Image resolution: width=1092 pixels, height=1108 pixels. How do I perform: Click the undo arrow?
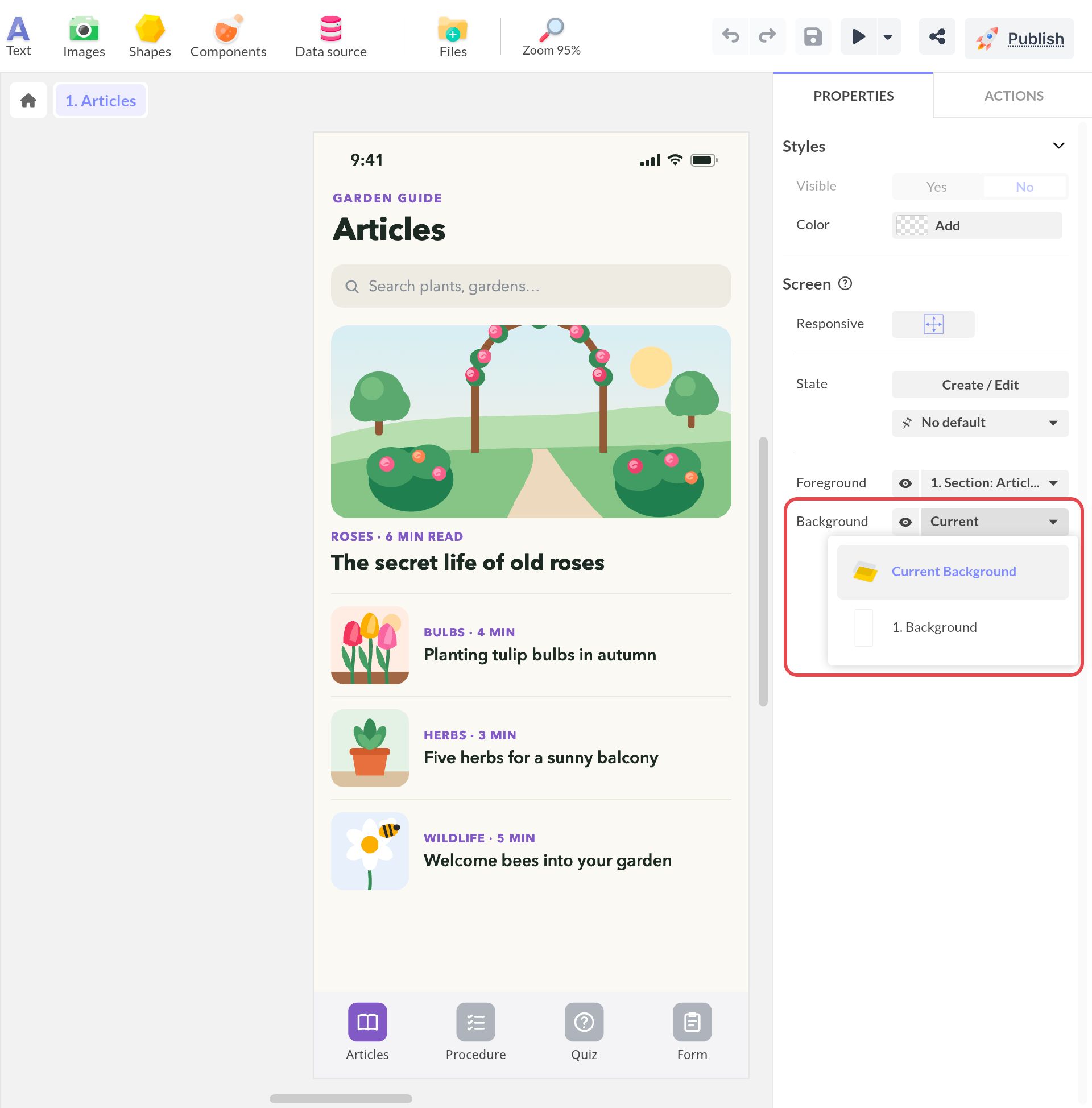731,36
